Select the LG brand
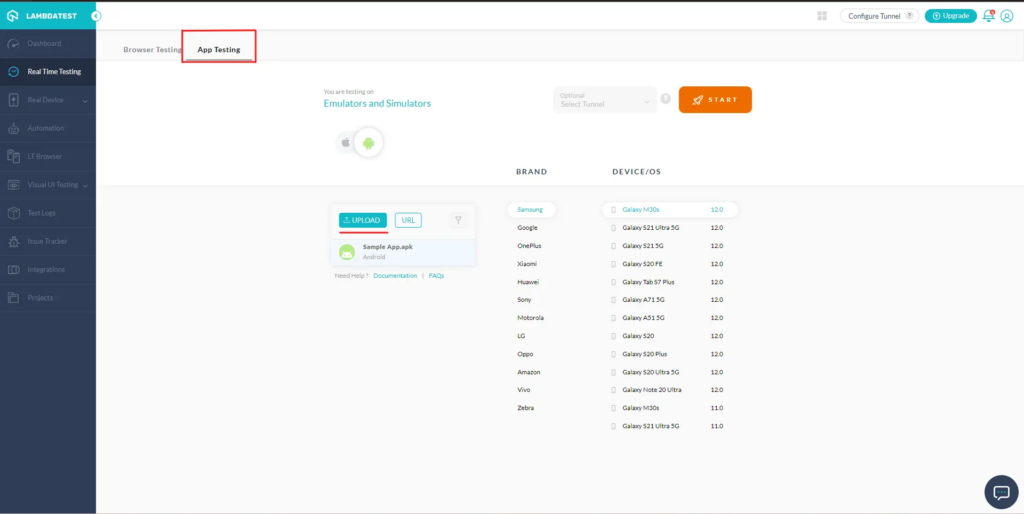Image resolution: width=1024 pixels, height=514 pixels. coord(520,336)
